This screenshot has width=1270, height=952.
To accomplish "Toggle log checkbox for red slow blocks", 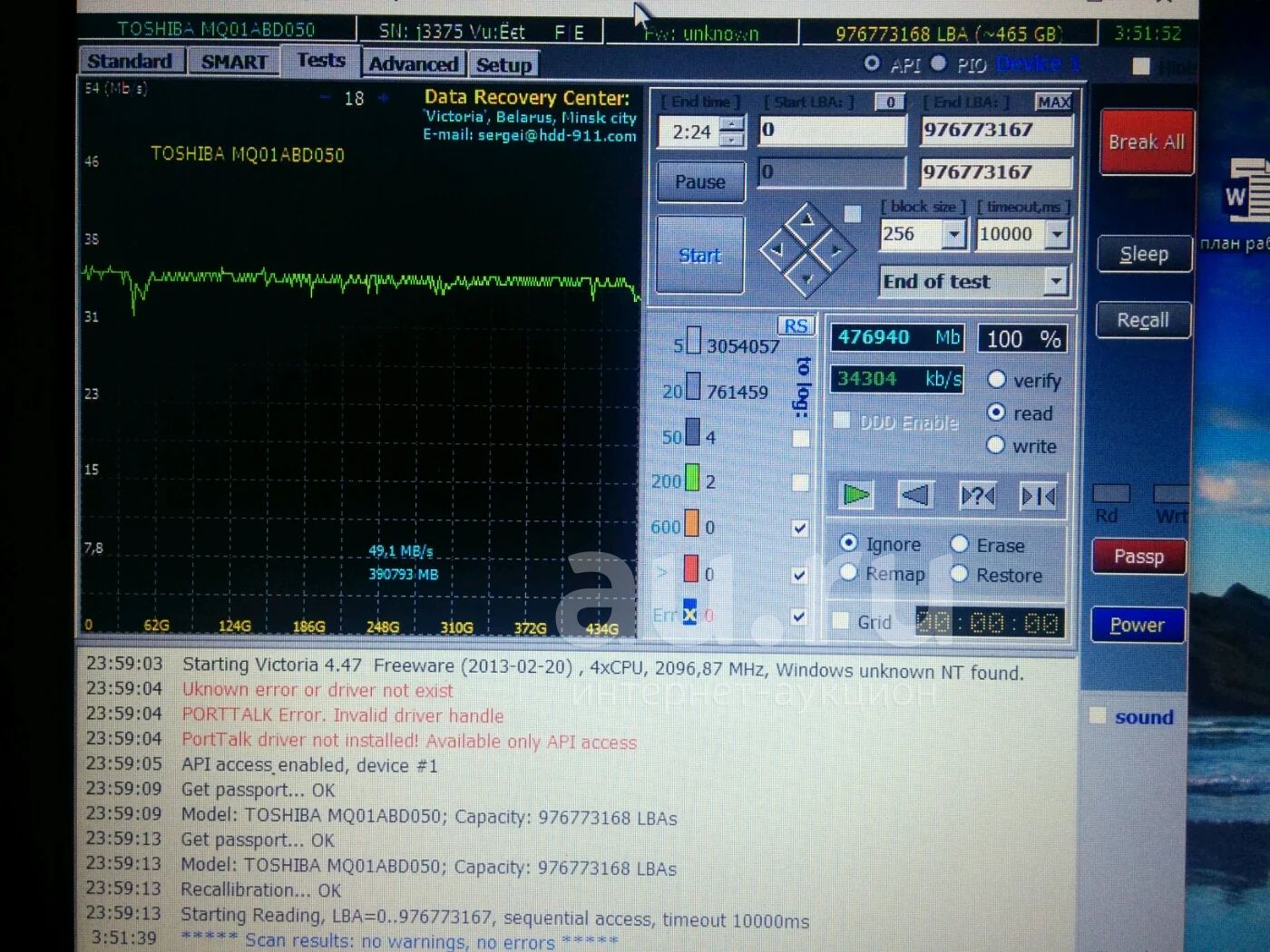I will tap(799, 574).
